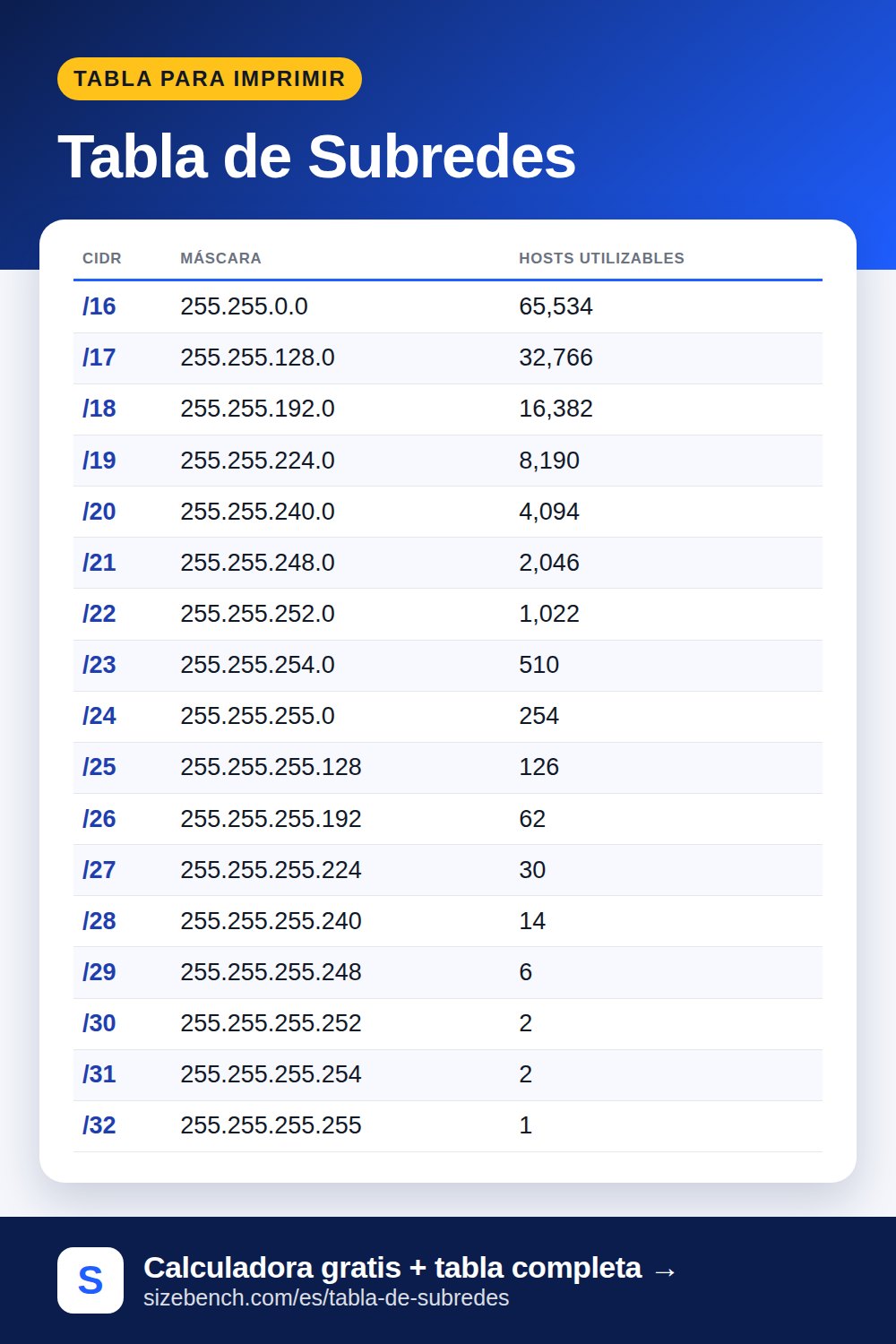This screenshot has height=1344, width=896.
Task: Click the mask 255.255.255.0
Action: tap(257, 716)
